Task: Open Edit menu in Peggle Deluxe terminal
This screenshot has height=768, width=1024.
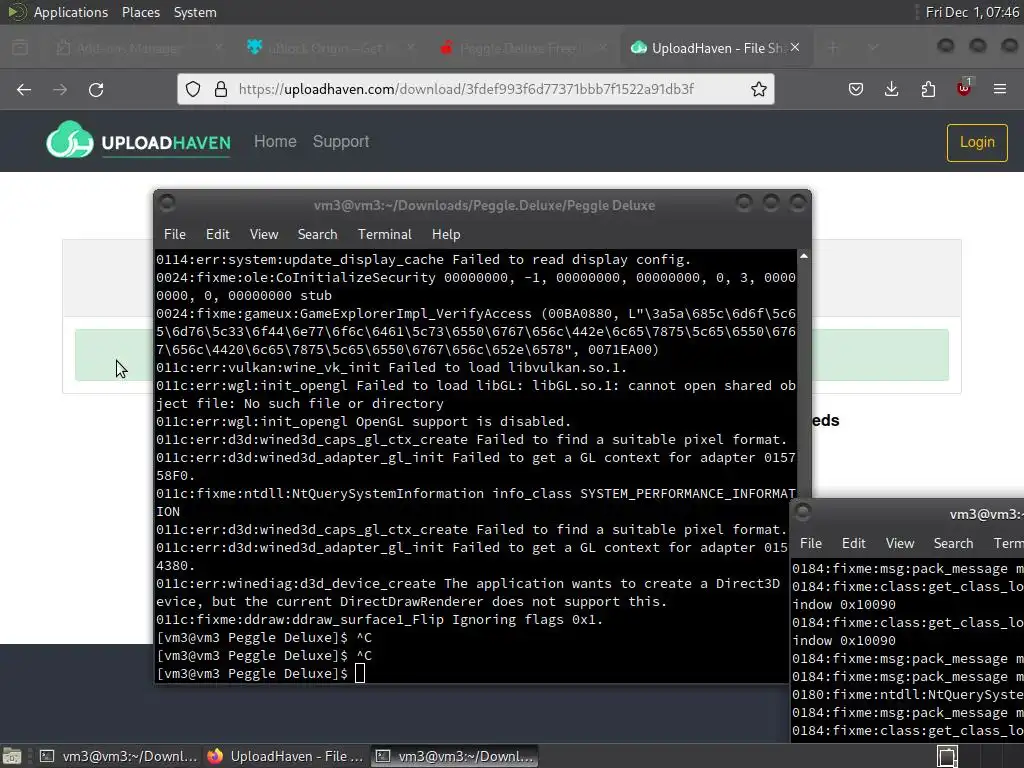Action: tap(217, 234)
